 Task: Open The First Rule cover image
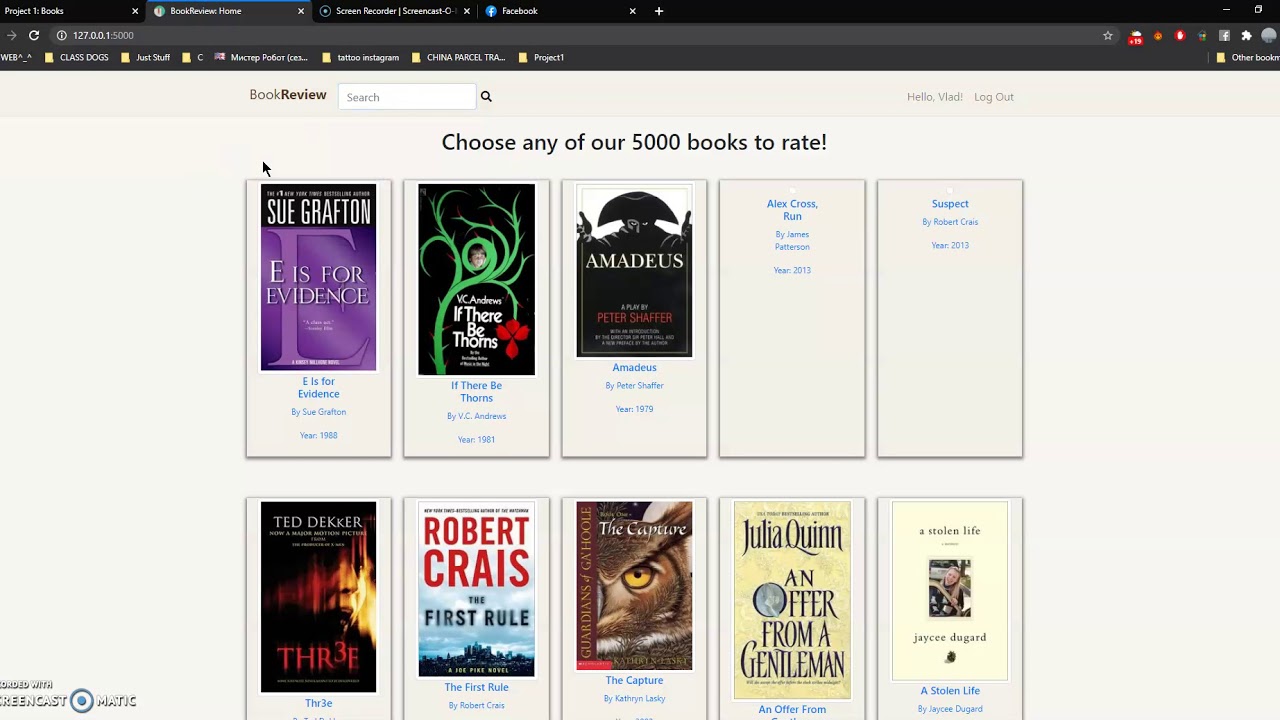coord(476,589)
